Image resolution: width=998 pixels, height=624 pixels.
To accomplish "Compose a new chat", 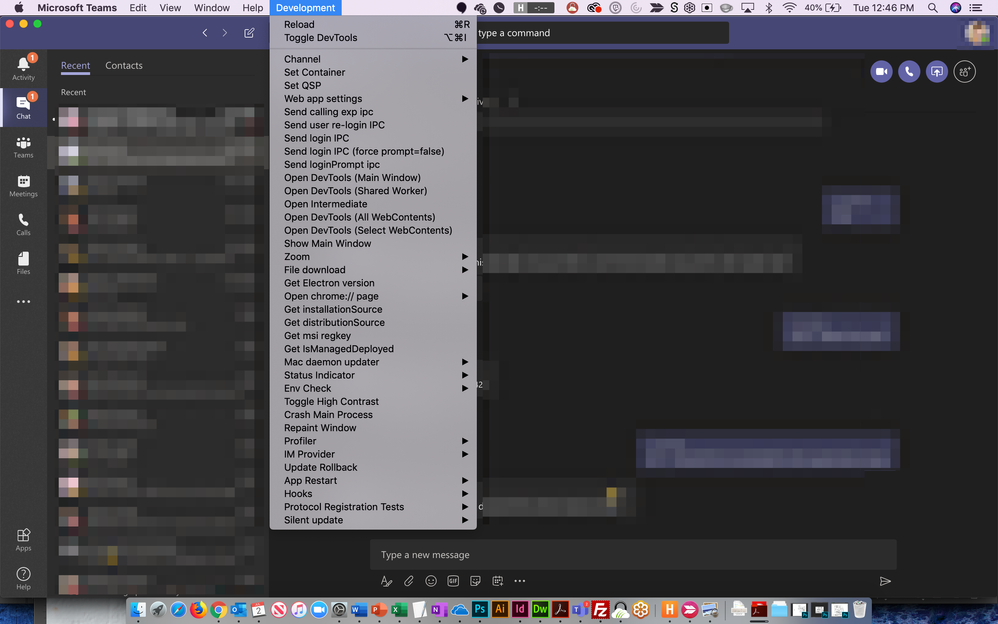I will click(249, 33).
